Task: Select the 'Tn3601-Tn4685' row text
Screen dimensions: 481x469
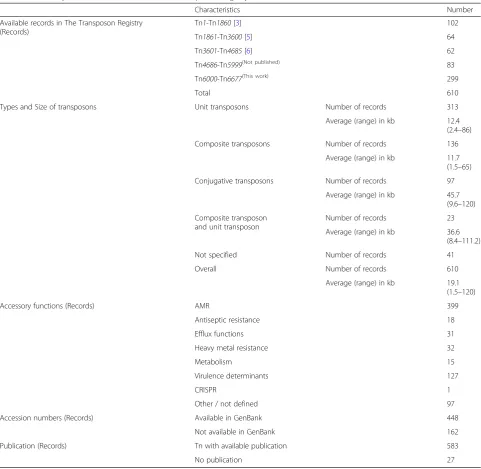Action: [x=218, y=51]
